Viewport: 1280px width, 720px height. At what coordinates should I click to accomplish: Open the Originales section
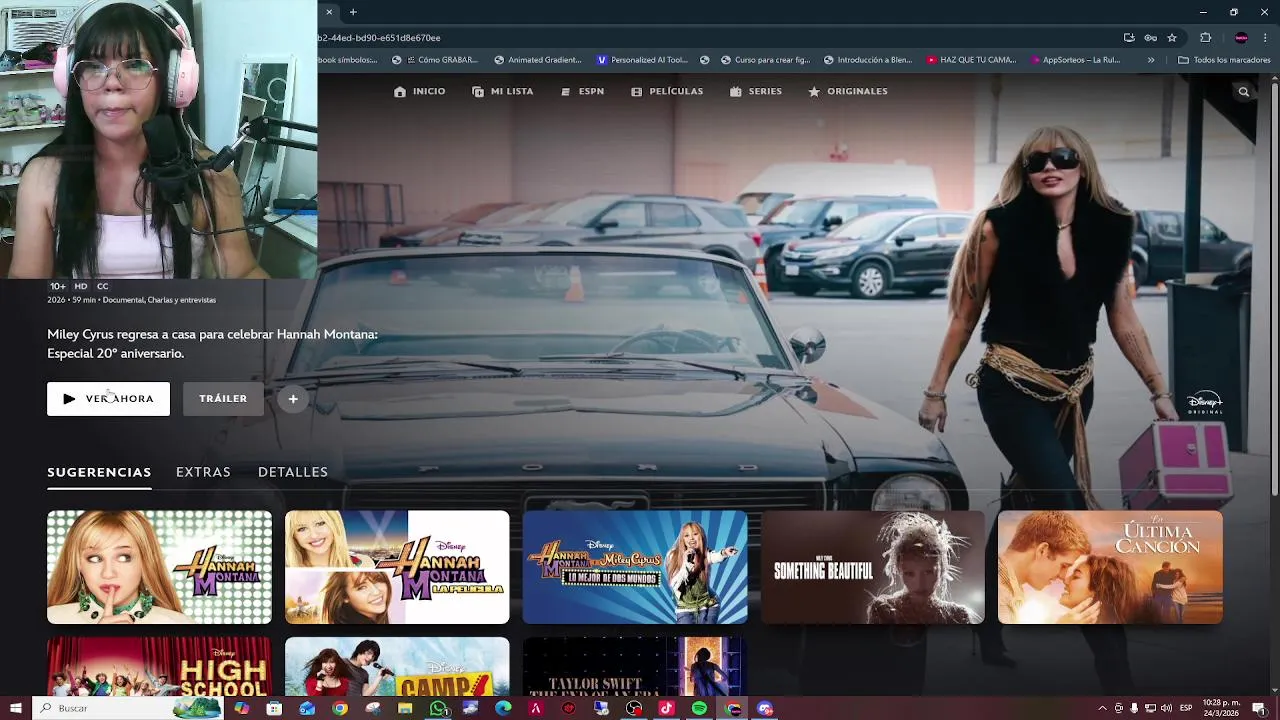tap(848, 91)
